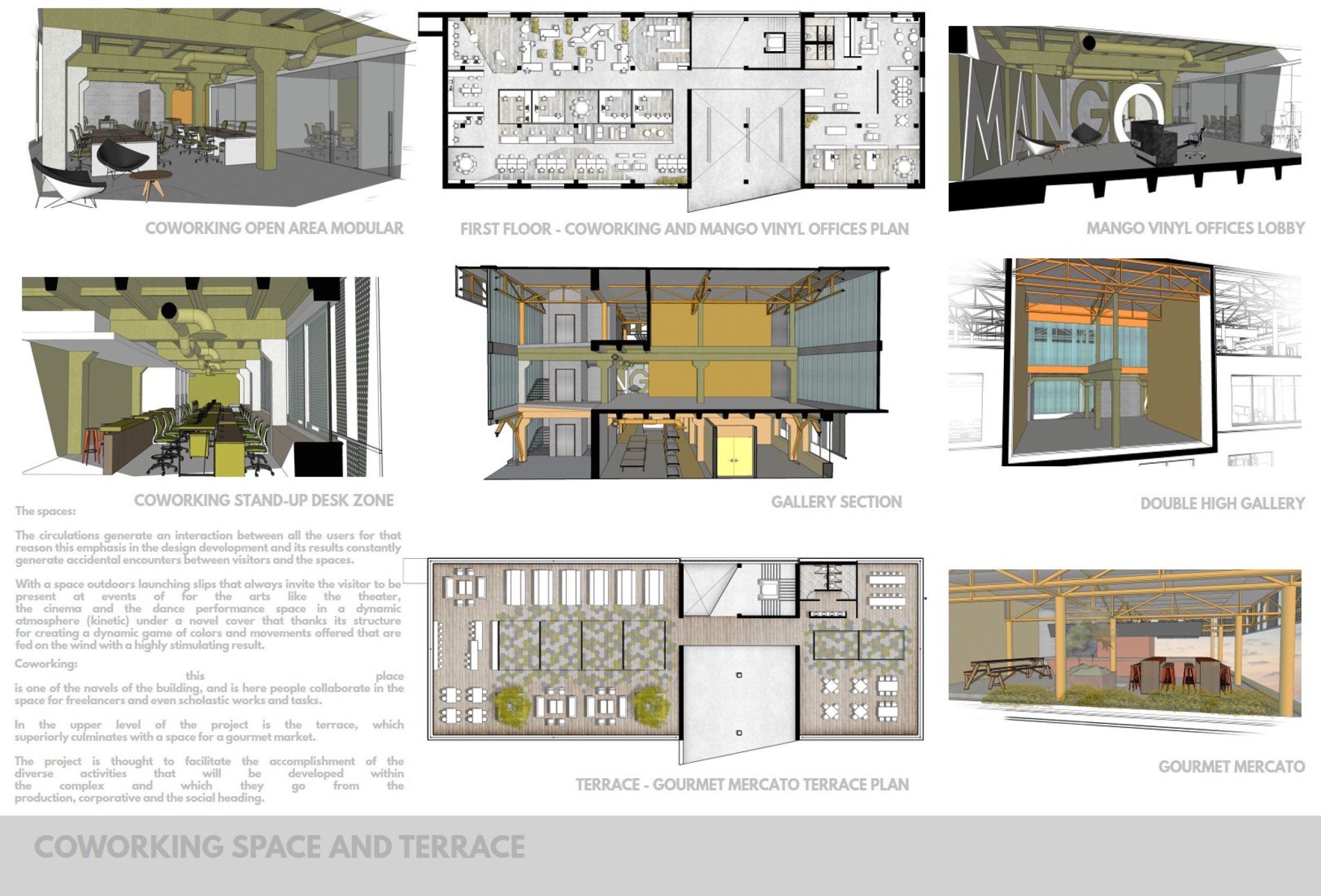
Task: Click the coworking stand-up desk zone rendering
Action: 202,376
